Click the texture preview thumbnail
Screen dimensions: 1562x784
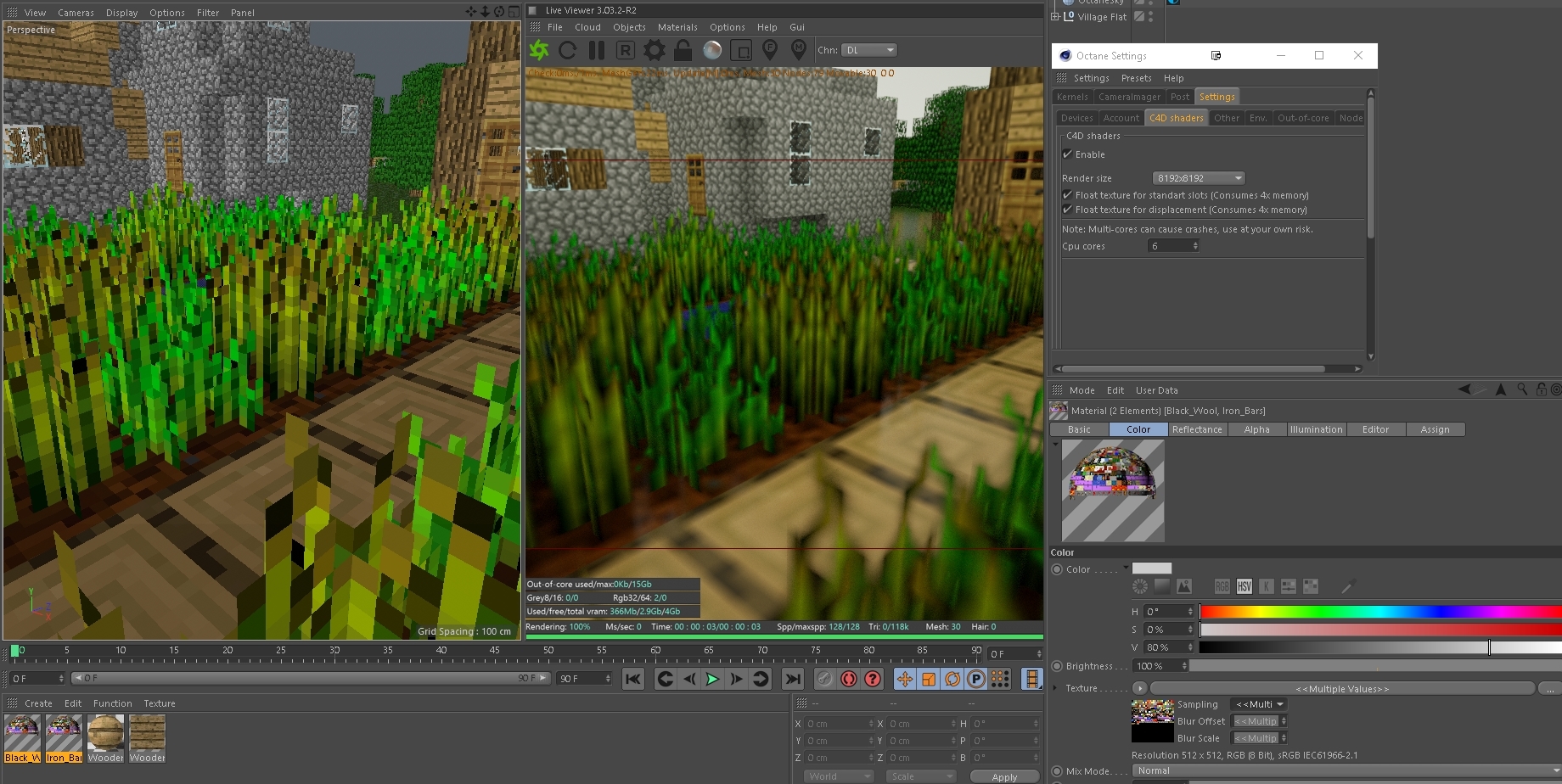[x=1152, y=721]
